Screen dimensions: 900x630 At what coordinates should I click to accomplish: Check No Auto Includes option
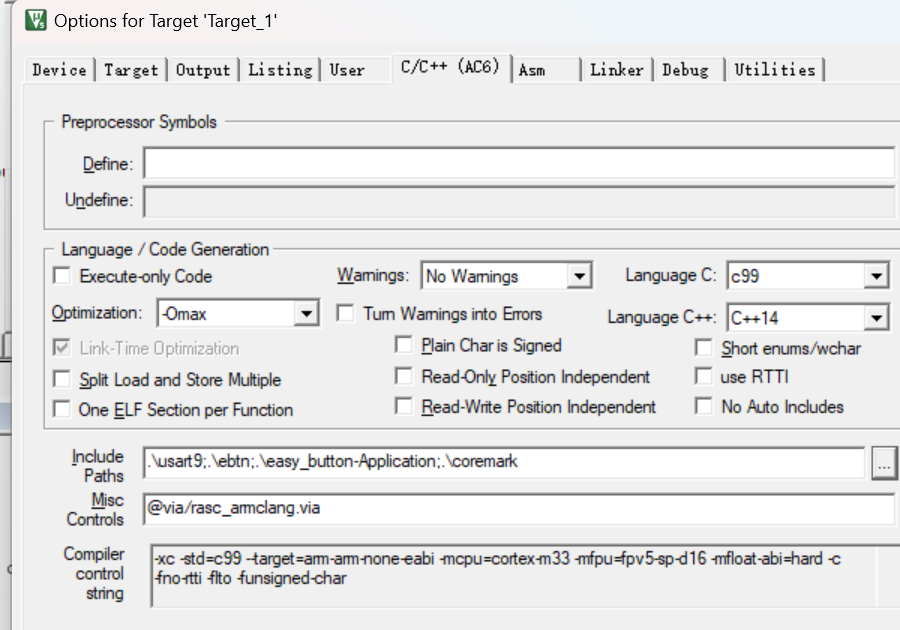click(x=704, y=406)
